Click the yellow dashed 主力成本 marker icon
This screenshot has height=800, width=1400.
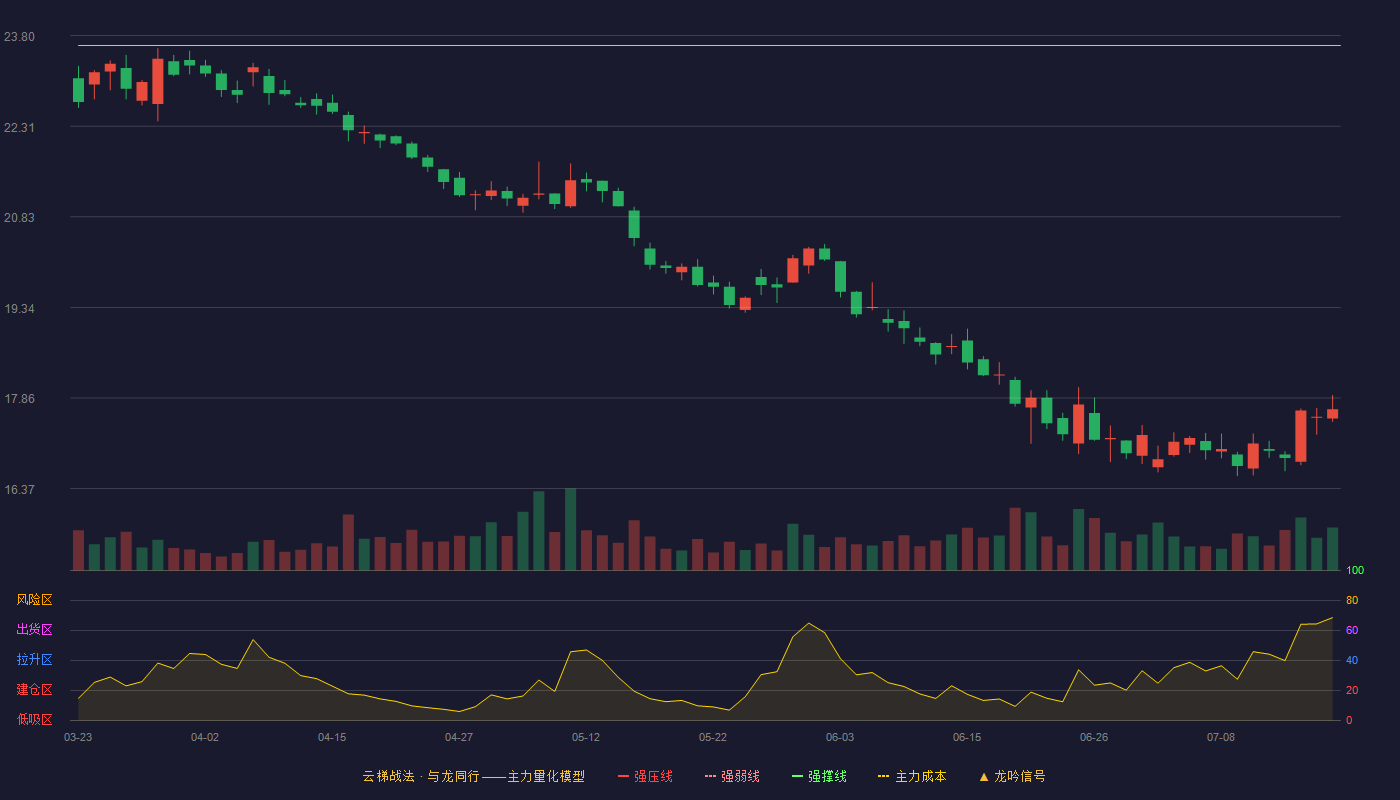click(x=883, y=776)
